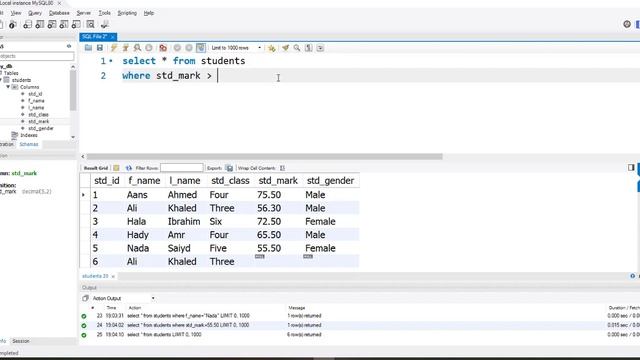Open a script file with the folder icon

click(x=88, y=48)
